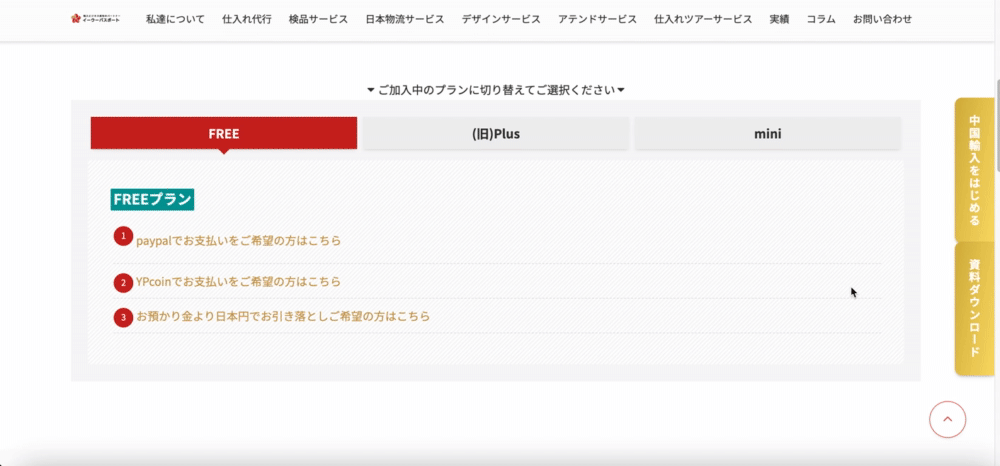This screenshot has height=466, width=1000.
Task: Open the お預かり金より日本円でお引き落とし link
Action: (283, 316)
